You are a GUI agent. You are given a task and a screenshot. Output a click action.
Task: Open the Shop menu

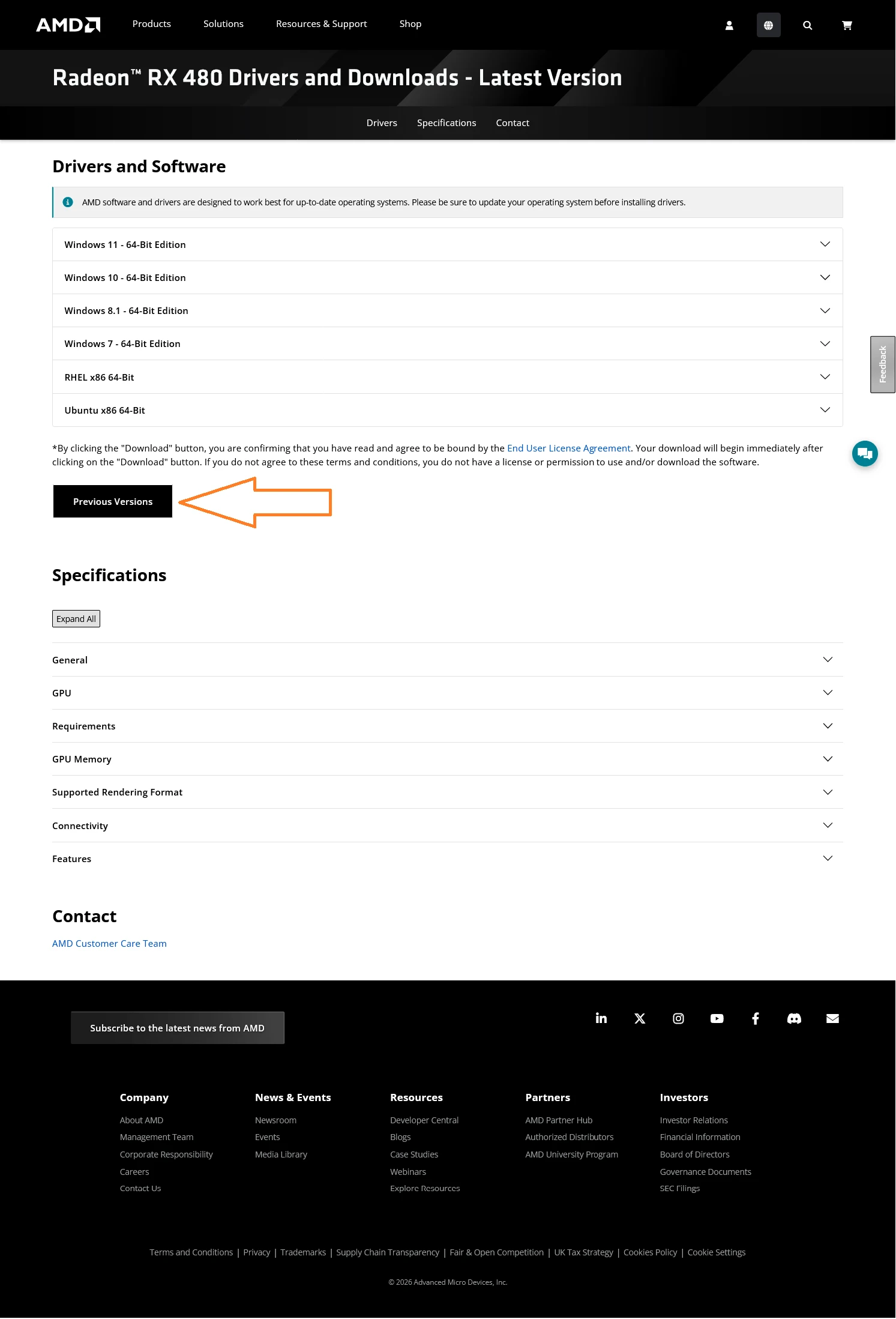pyautogui.click(x=410, y=24)
